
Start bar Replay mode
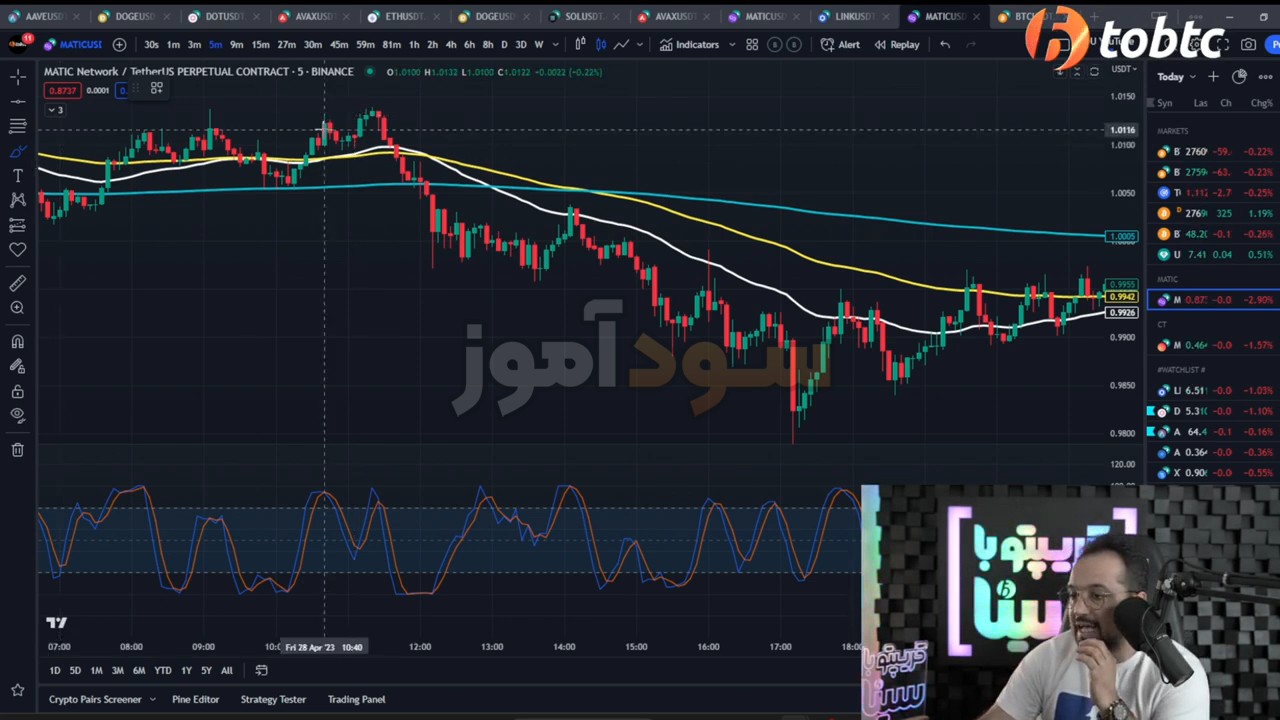point(897,44)
